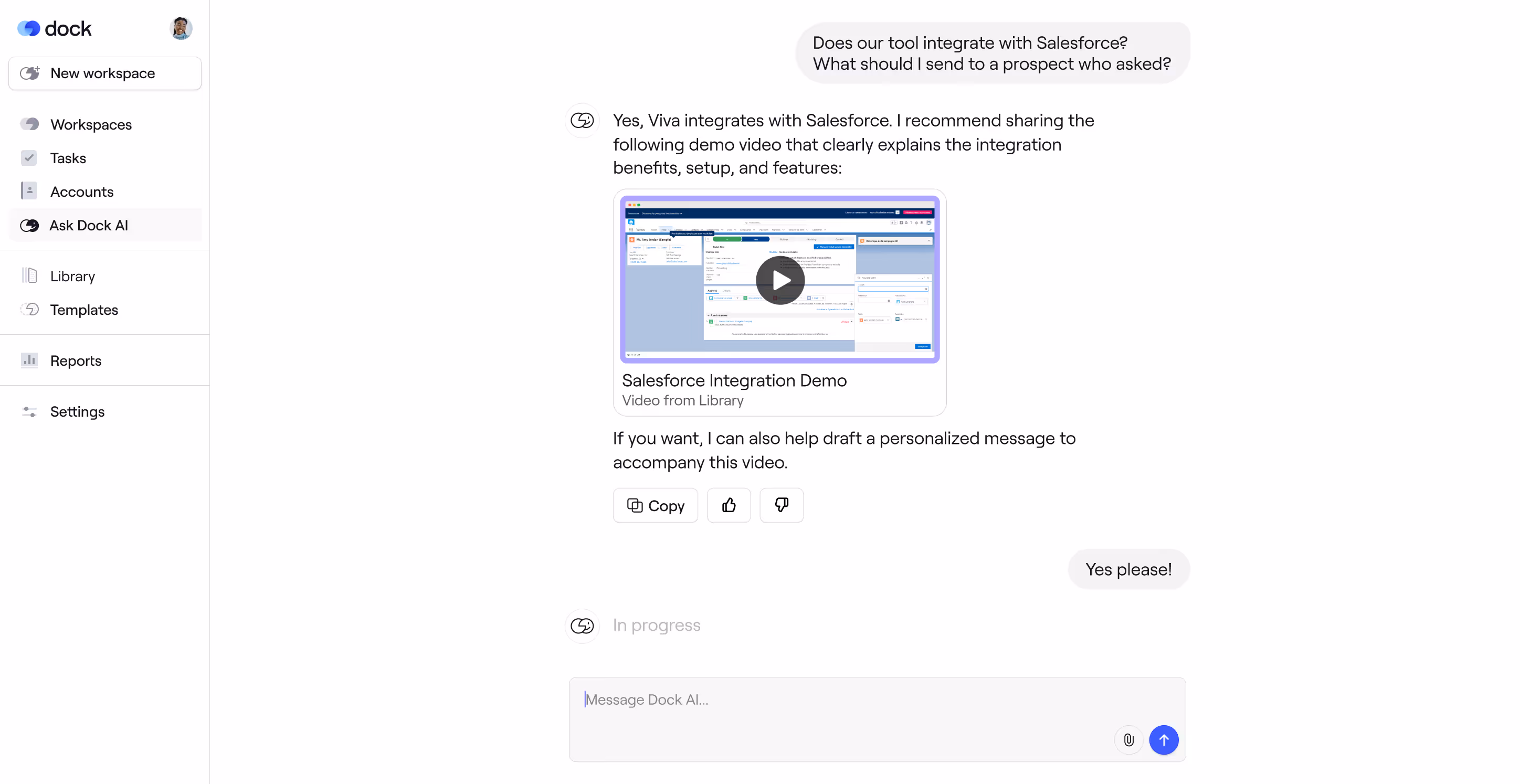The image size is (1520, 784).
Task: Open the user profile avatar
Action: tap(181, 28)
